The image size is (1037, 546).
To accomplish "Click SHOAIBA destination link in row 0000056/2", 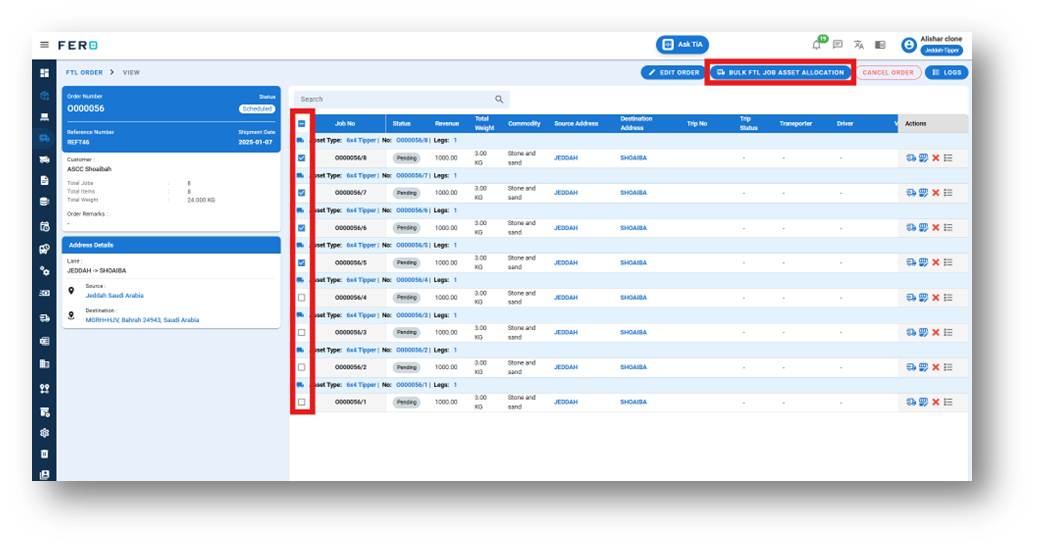I will click(633, 367).
